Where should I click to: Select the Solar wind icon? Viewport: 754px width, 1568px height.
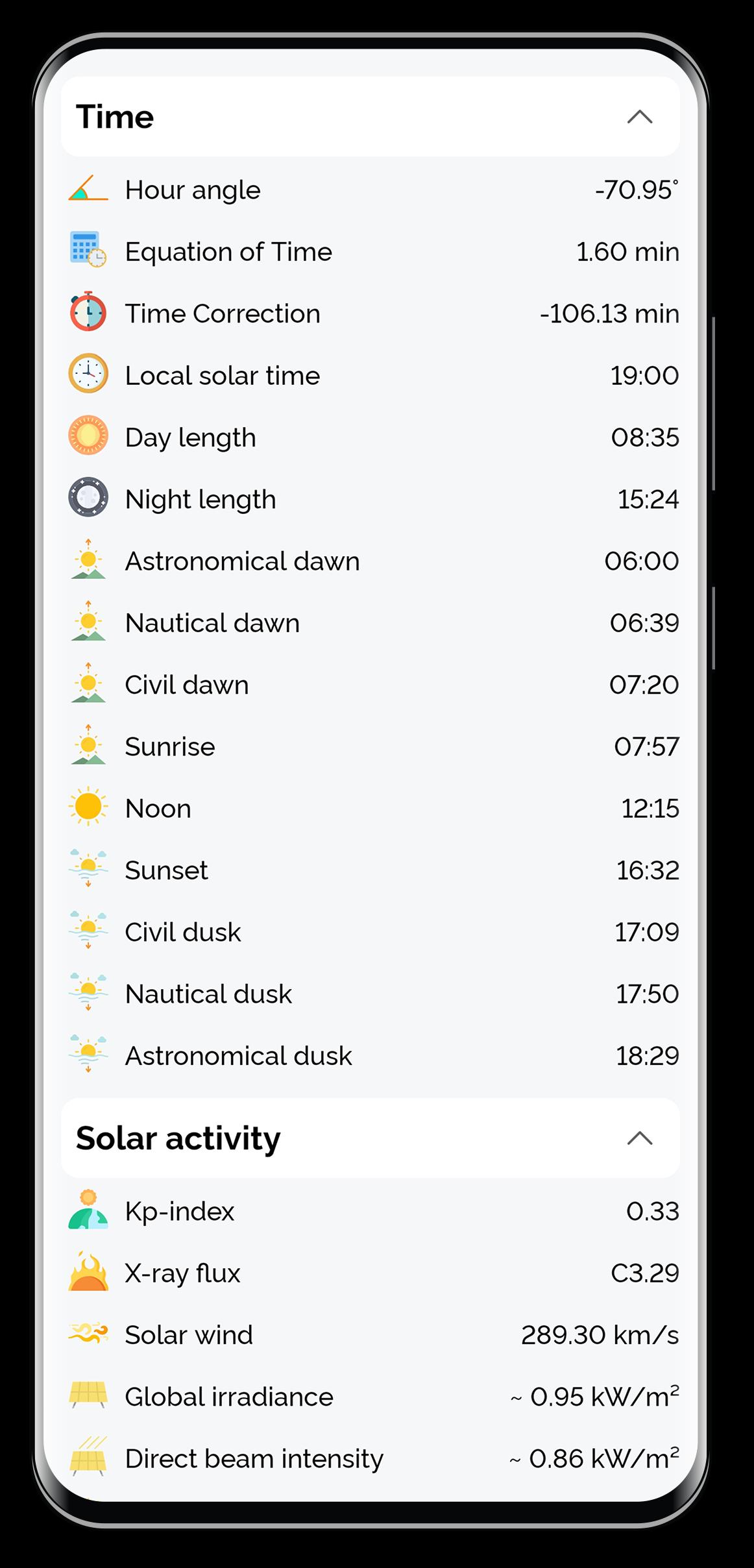(x=88, y=1334)
